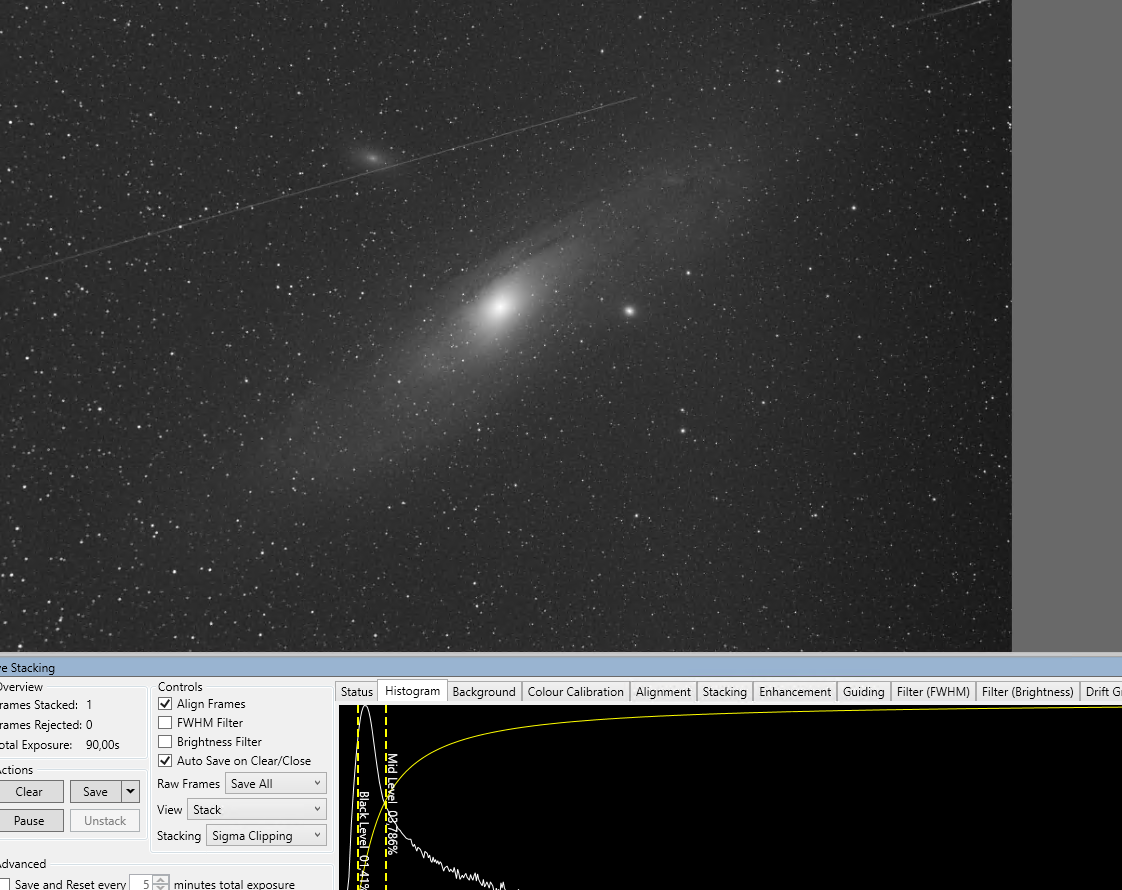Open the Enhancement tab

[x=795, y=692]
